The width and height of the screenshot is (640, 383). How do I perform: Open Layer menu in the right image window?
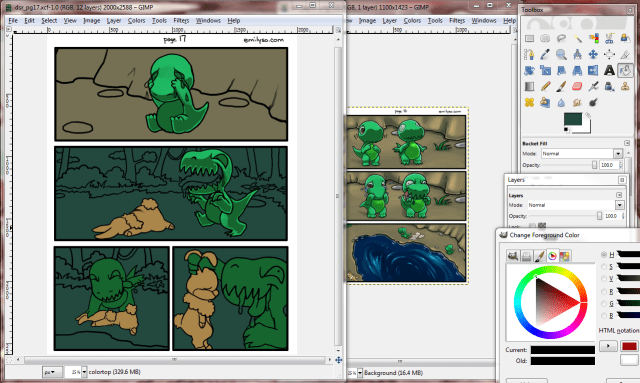click(x=389, y=20)
